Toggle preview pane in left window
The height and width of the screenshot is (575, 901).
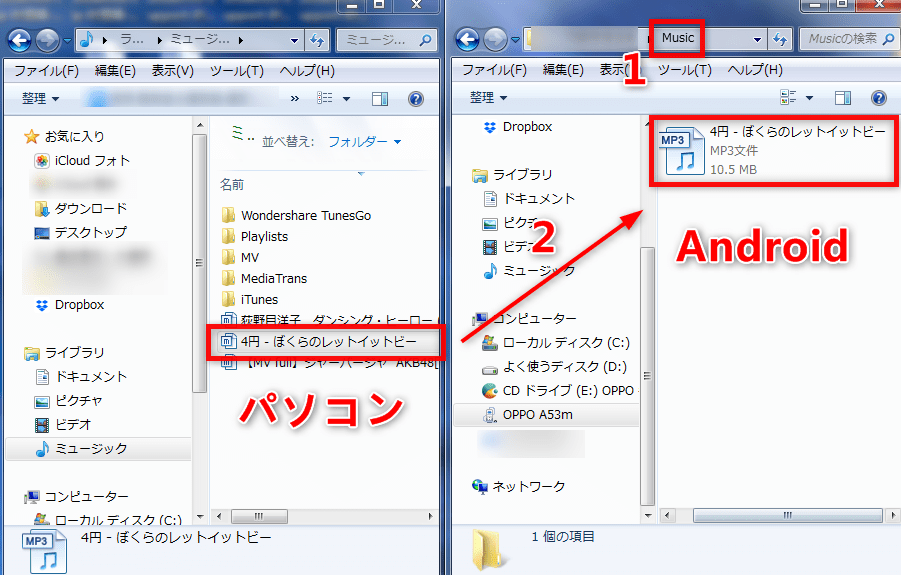[x=380, y=99]
